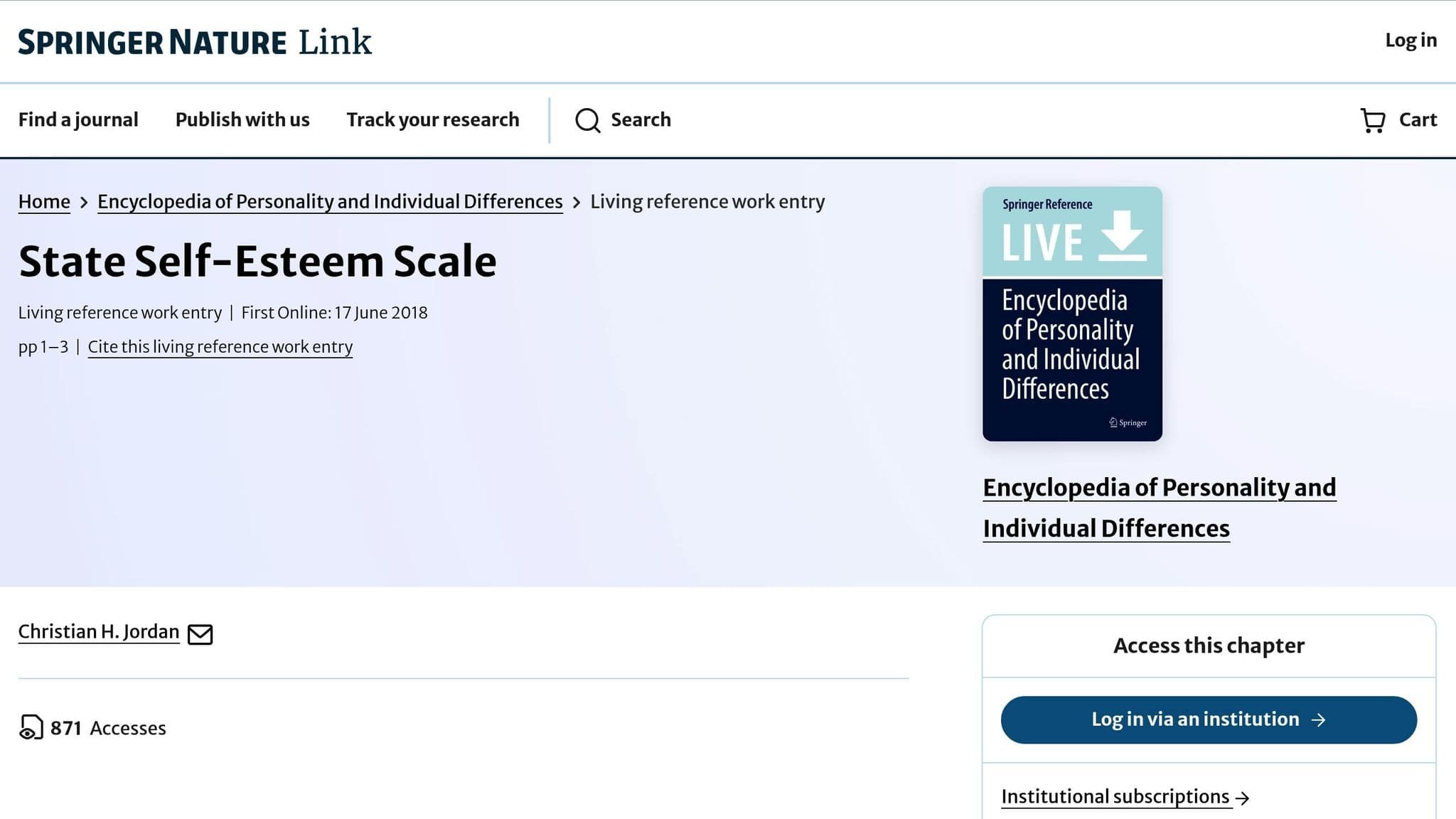Click the Christian H. Jordan author link
This screenshot has width=1456, height=819.
99,631
